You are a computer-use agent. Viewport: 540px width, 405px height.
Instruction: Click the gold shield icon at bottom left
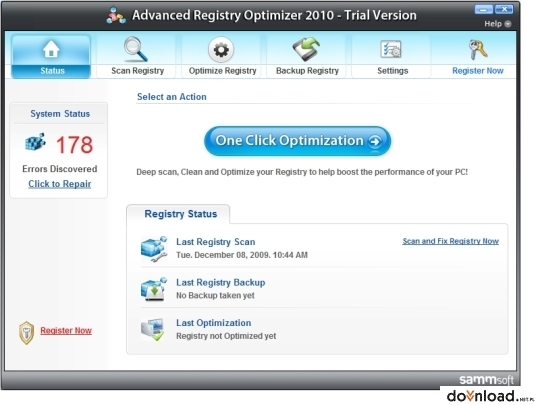click(27, 333)
